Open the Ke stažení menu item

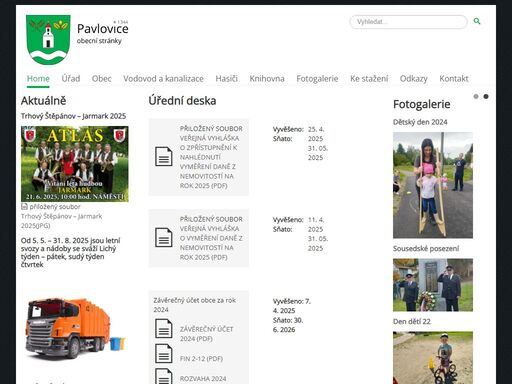(x=369, y=79)
